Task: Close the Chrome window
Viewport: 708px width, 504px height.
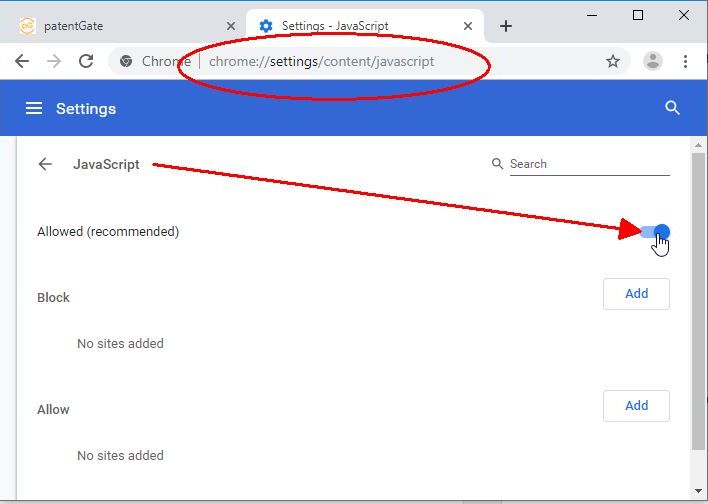Action: [684, 15]
